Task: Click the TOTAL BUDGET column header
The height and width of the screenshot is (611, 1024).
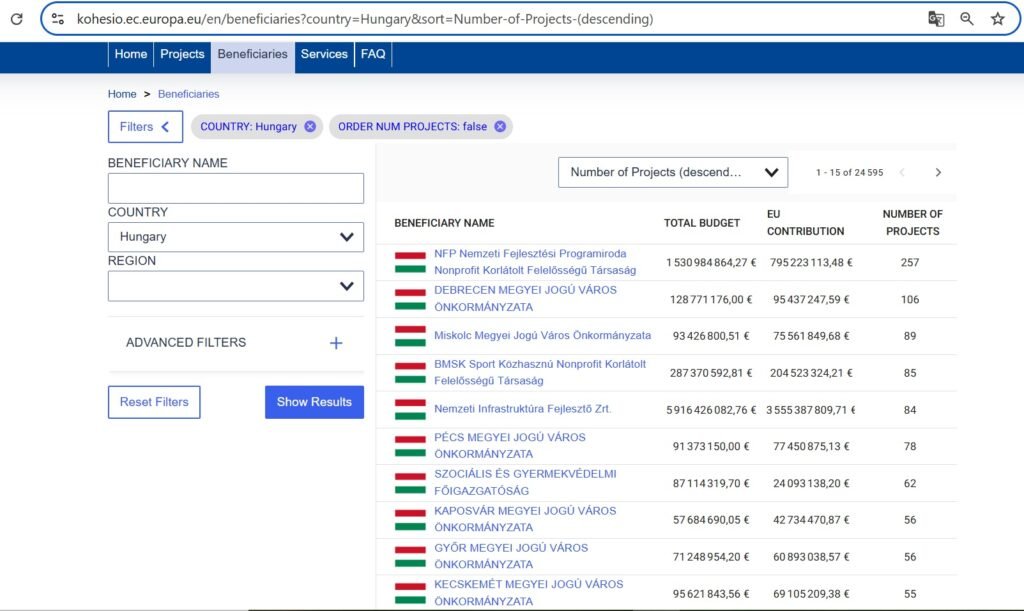Action: [702, 223]
